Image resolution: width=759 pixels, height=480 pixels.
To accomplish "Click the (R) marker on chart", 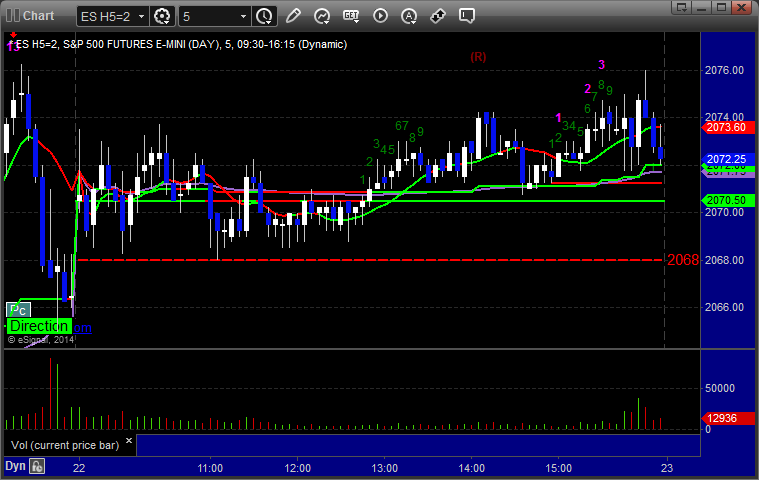I will click(x=478, y=57).
